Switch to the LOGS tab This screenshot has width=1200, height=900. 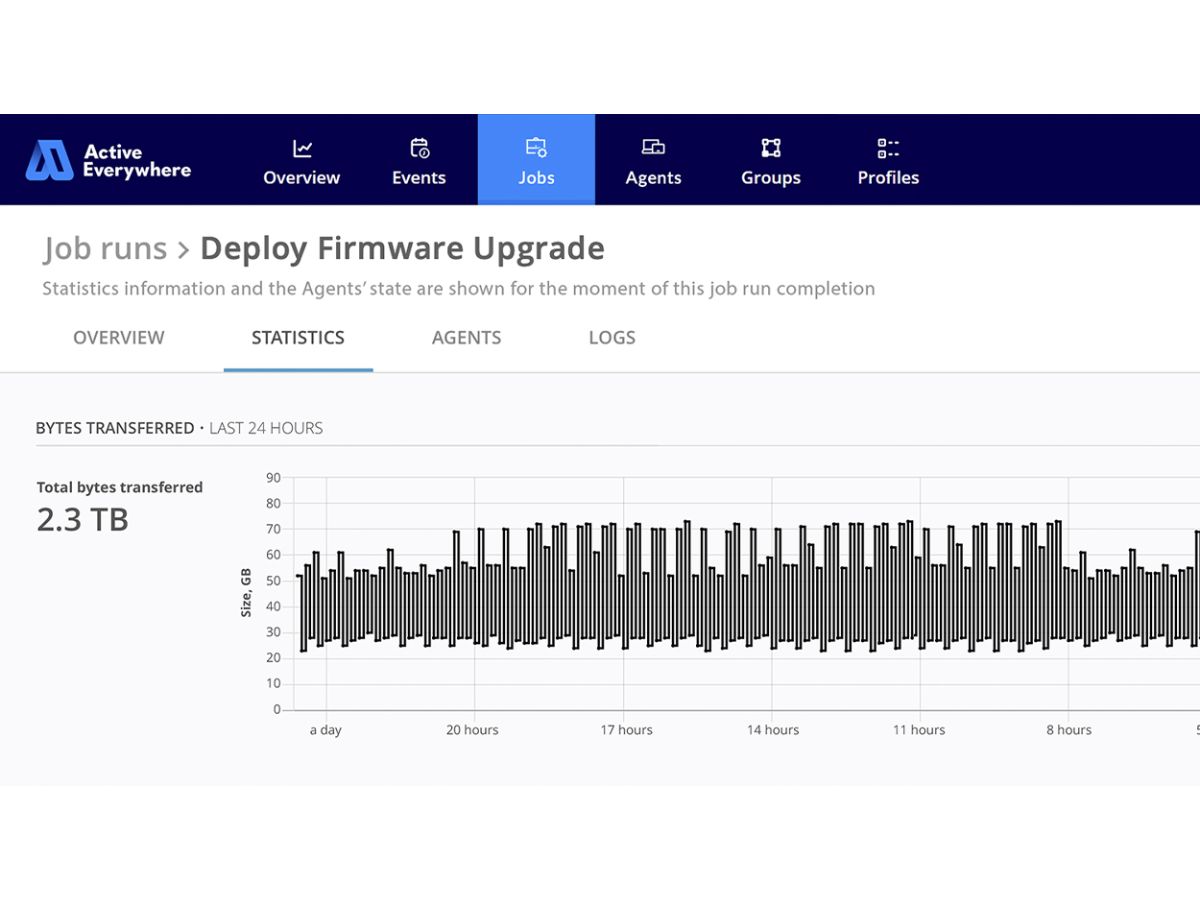point(612,338)
